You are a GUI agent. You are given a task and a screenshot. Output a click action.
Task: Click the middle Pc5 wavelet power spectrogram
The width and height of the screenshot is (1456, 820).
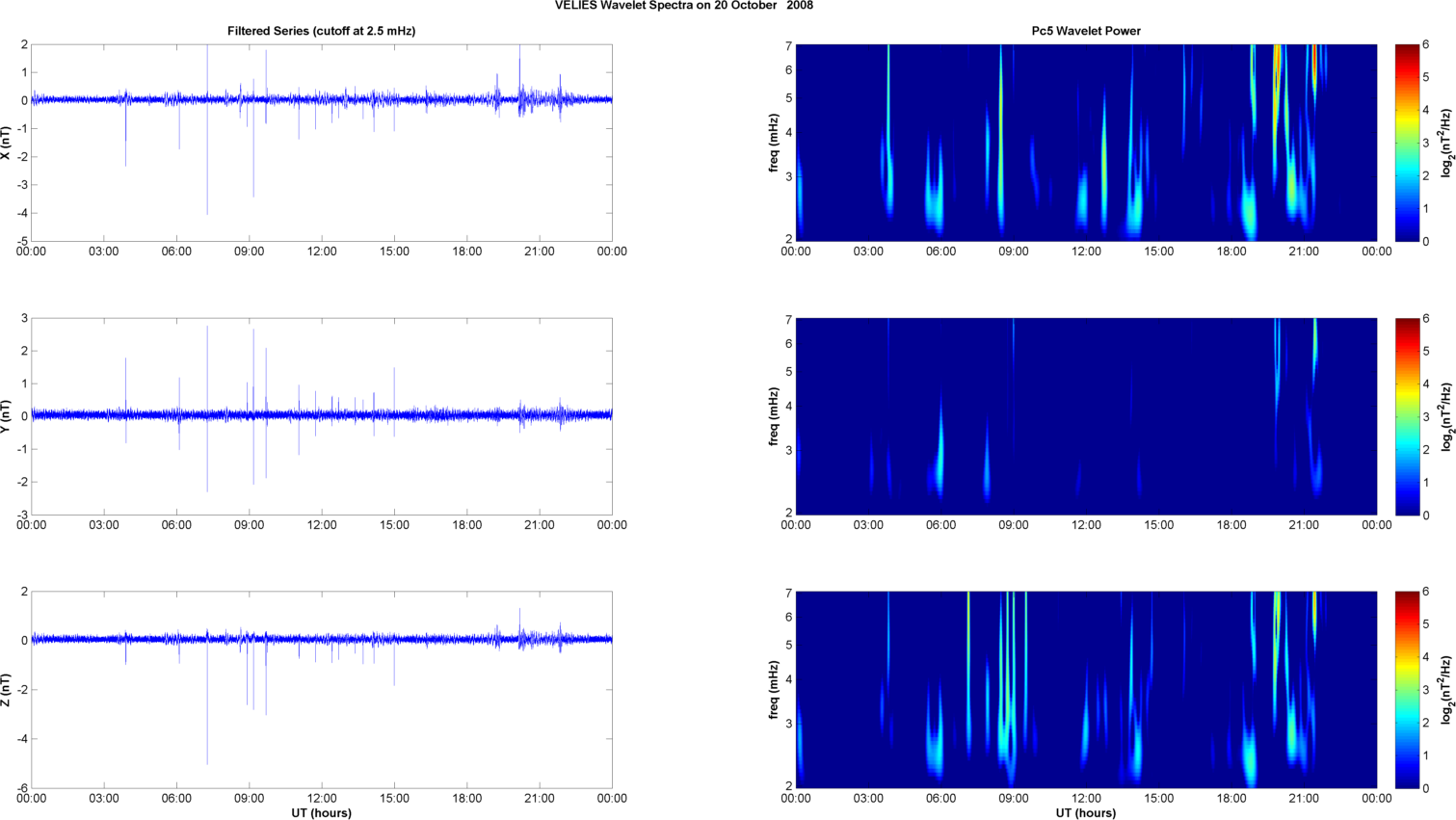1086,416
